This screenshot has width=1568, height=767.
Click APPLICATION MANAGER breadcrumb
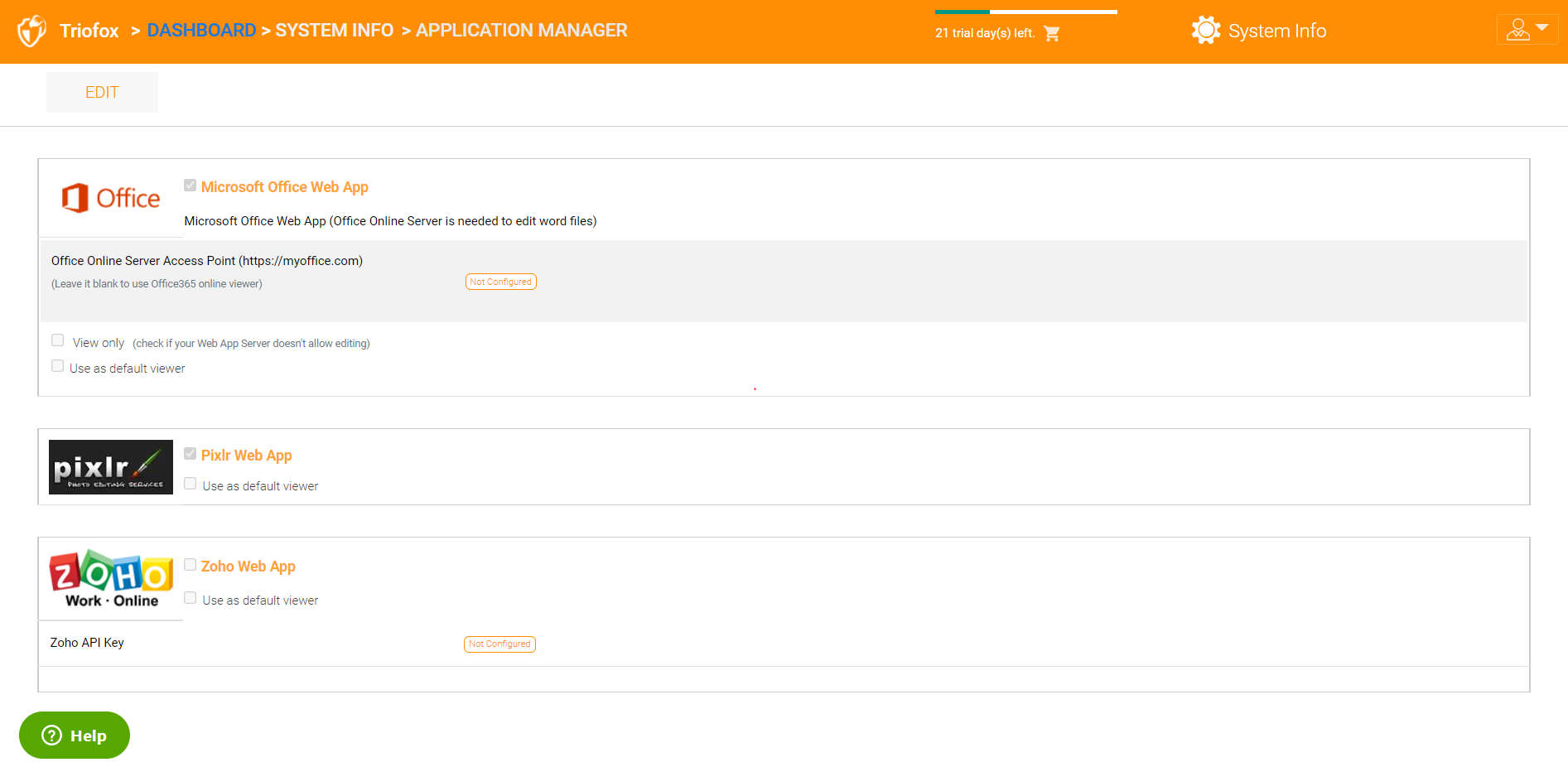tap(521, 31)
